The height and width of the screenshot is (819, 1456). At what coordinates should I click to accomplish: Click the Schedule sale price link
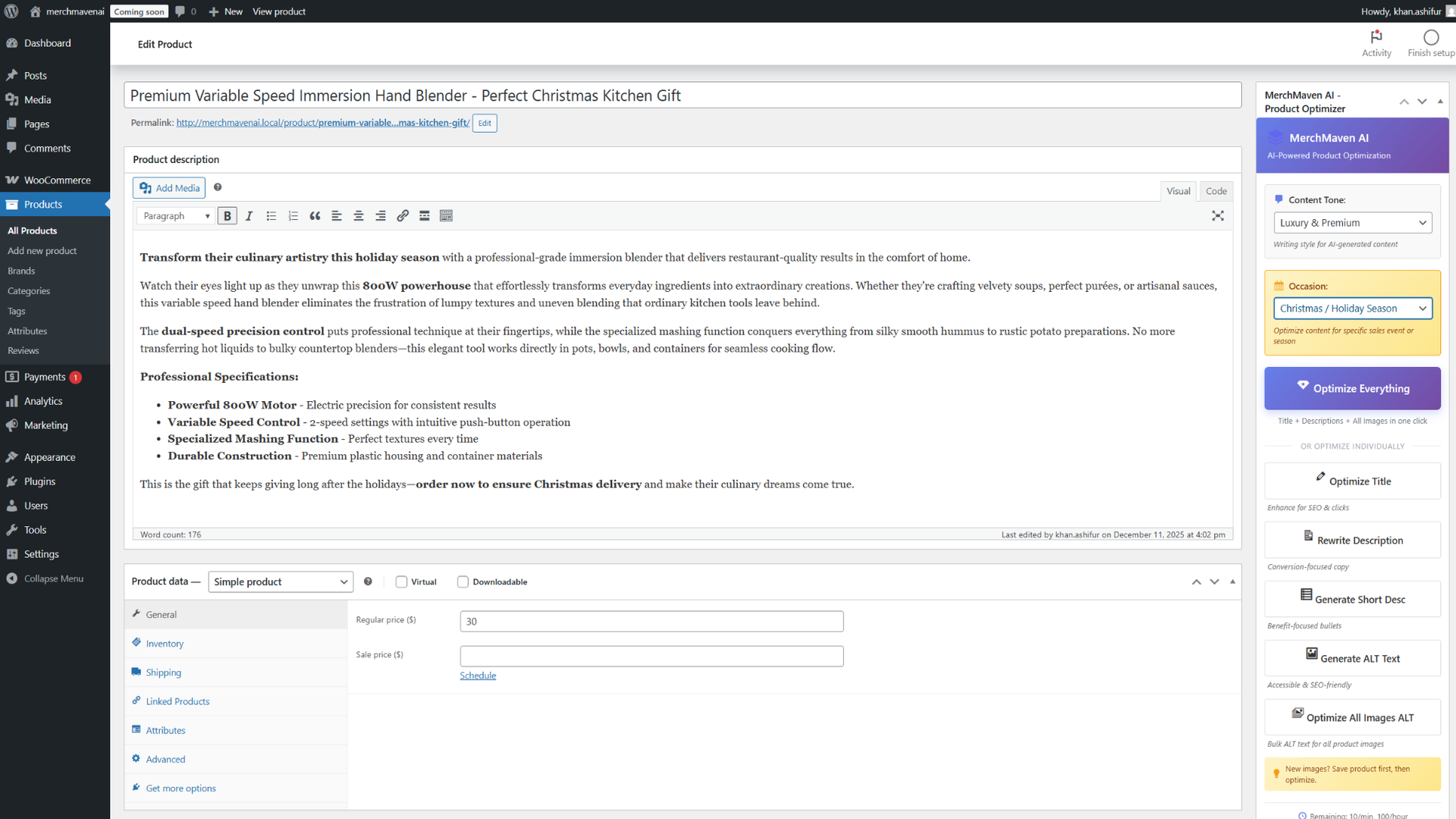pos(478,676)
